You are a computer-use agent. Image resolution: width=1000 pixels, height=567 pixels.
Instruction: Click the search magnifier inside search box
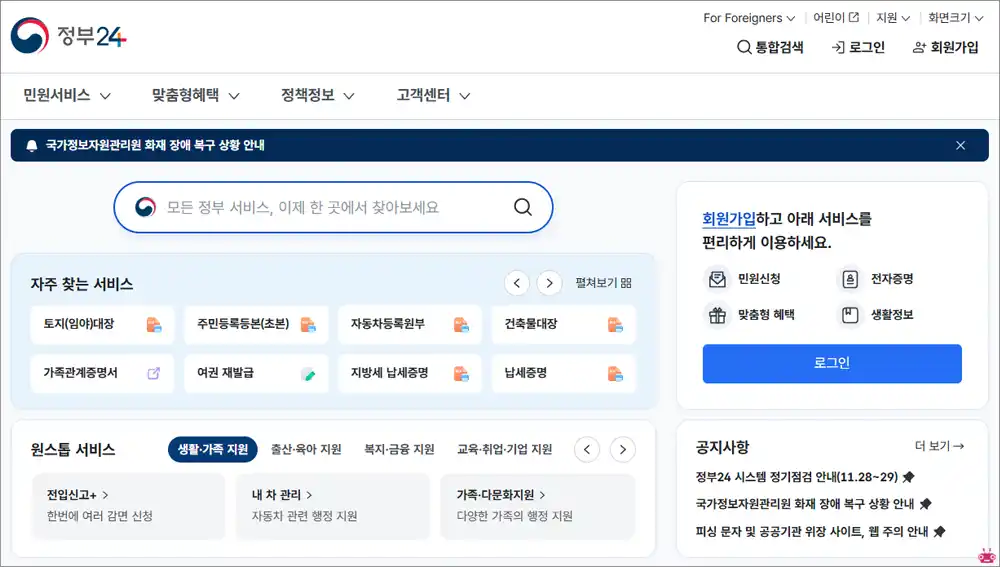click(523, 207)
